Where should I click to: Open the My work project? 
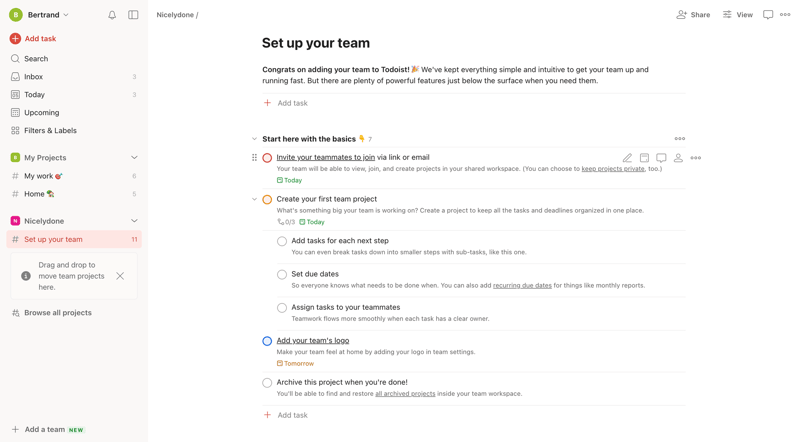[74, 176]
